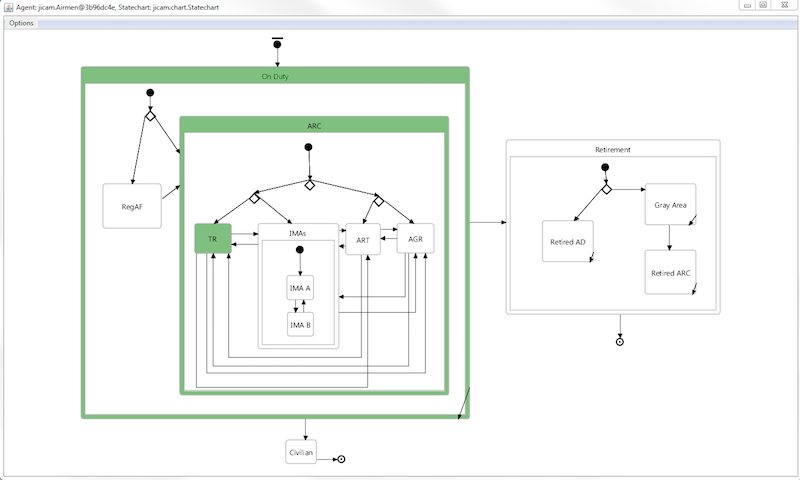The height and width of the screenshot is (480, 800).
Task: Click the Retirement state title
Action: pos(612,149)
